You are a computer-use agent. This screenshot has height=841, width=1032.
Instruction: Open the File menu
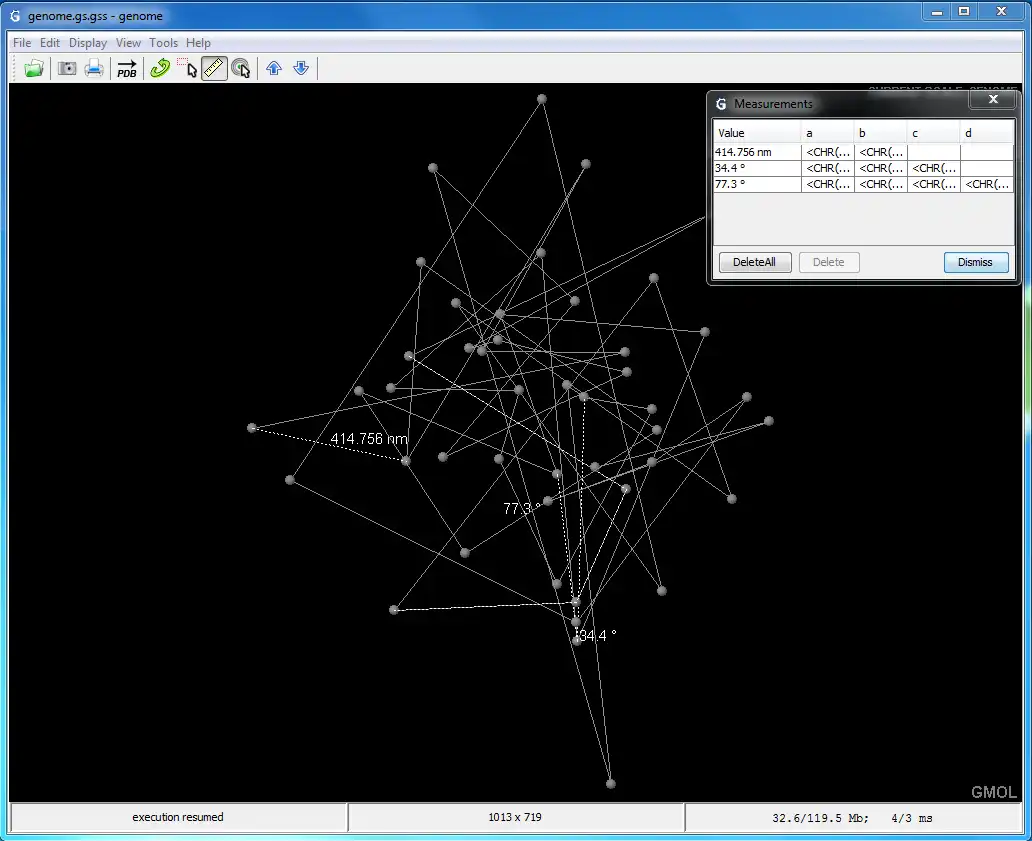click(22, 43)
